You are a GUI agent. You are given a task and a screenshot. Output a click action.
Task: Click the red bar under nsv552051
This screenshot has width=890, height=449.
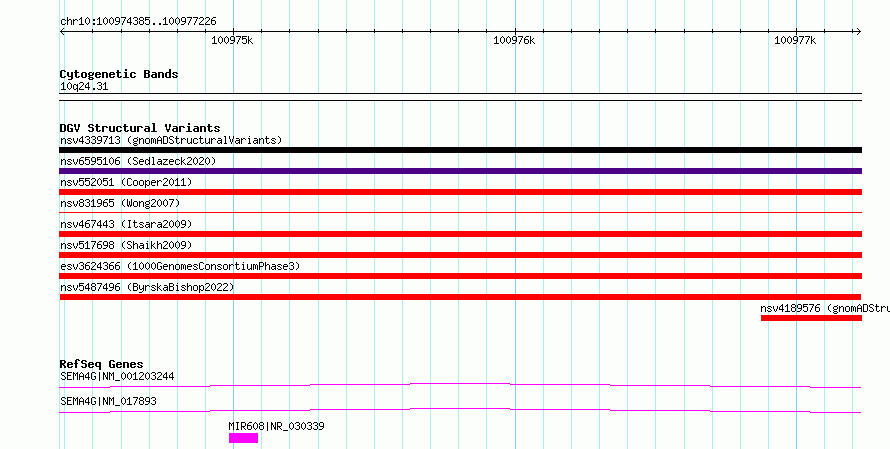[460, 192]
